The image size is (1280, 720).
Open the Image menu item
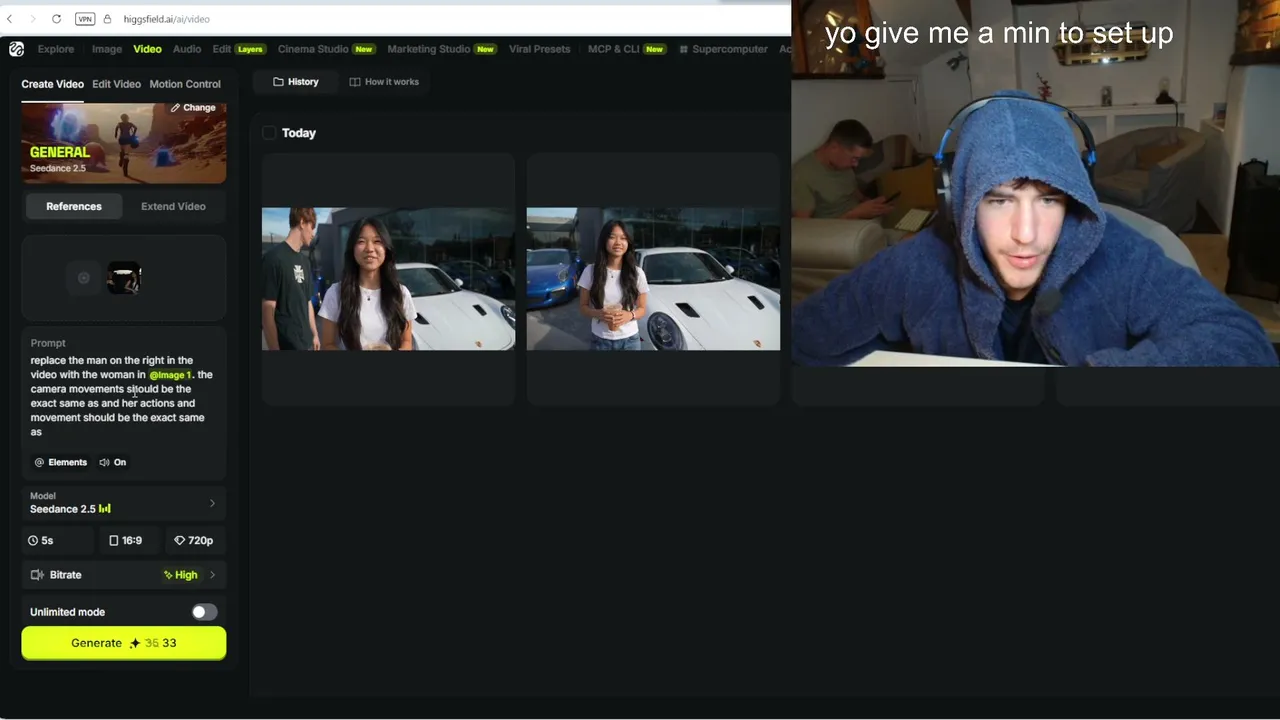pos(107,49)
